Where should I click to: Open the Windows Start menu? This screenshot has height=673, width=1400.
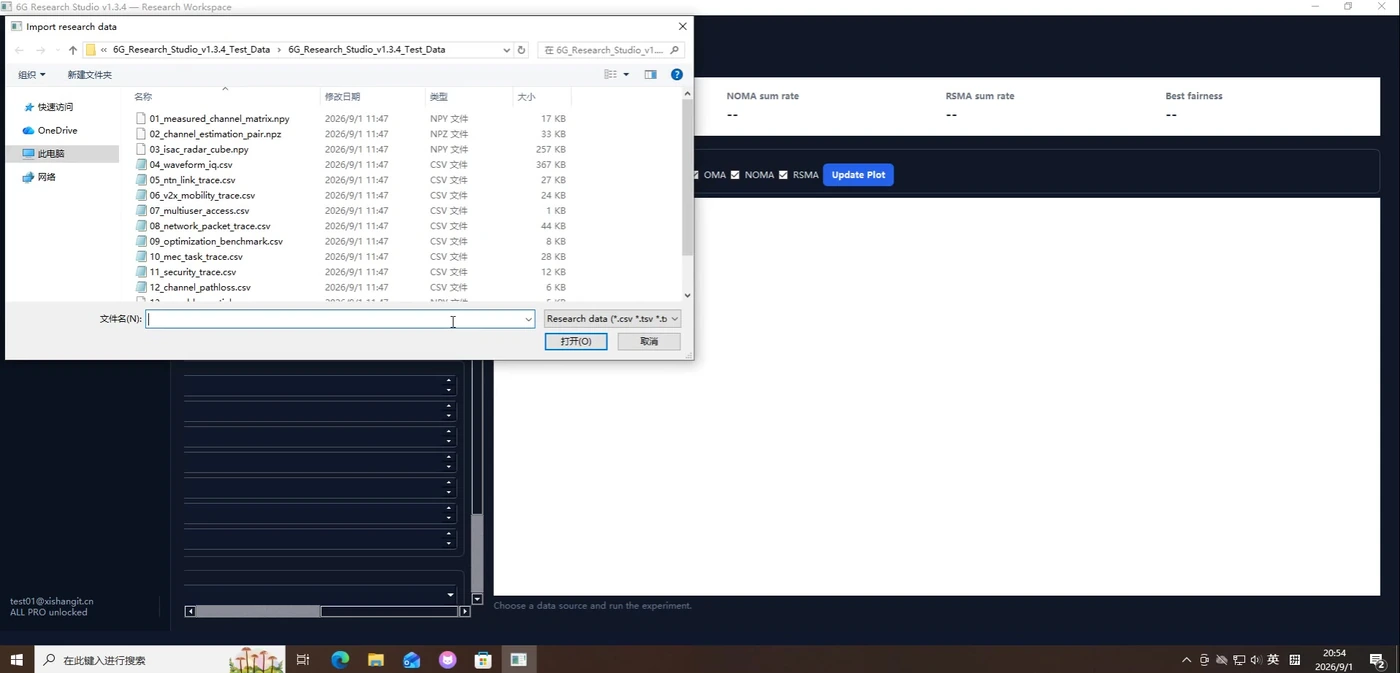[x=17, y=660]
